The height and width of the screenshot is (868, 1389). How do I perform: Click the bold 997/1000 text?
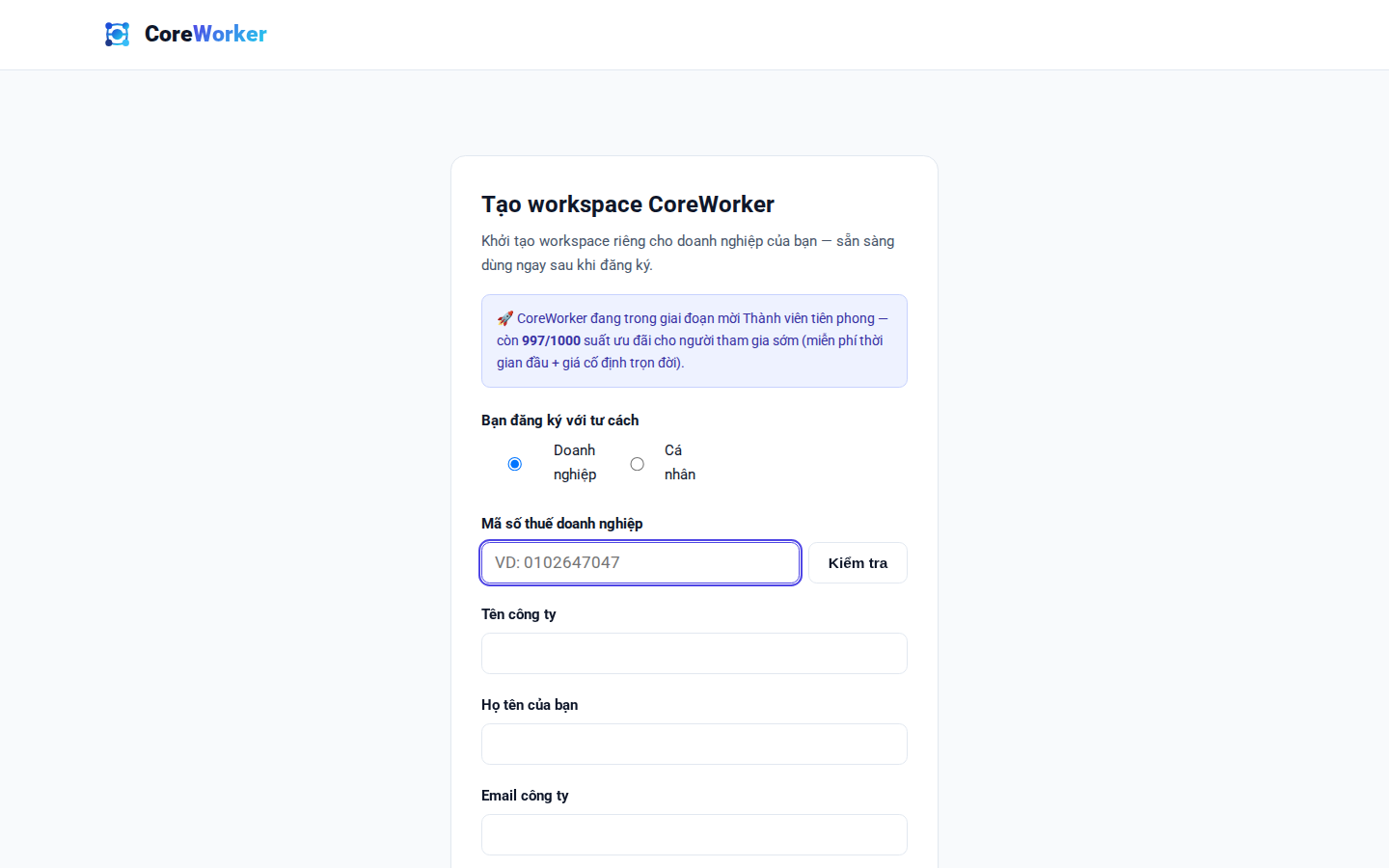[551, 340]
